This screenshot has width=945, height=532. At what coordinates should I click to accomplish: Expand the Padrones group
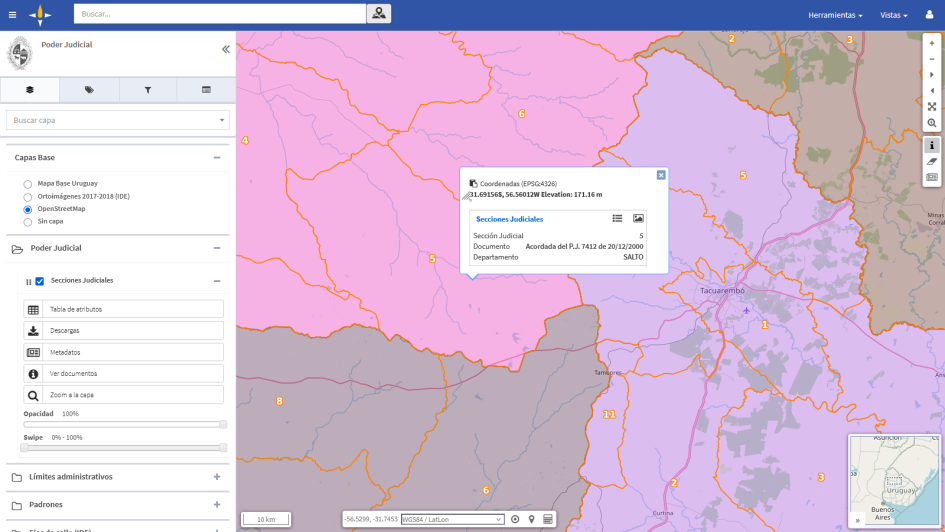pyautogui.click(x=217, y=504)
